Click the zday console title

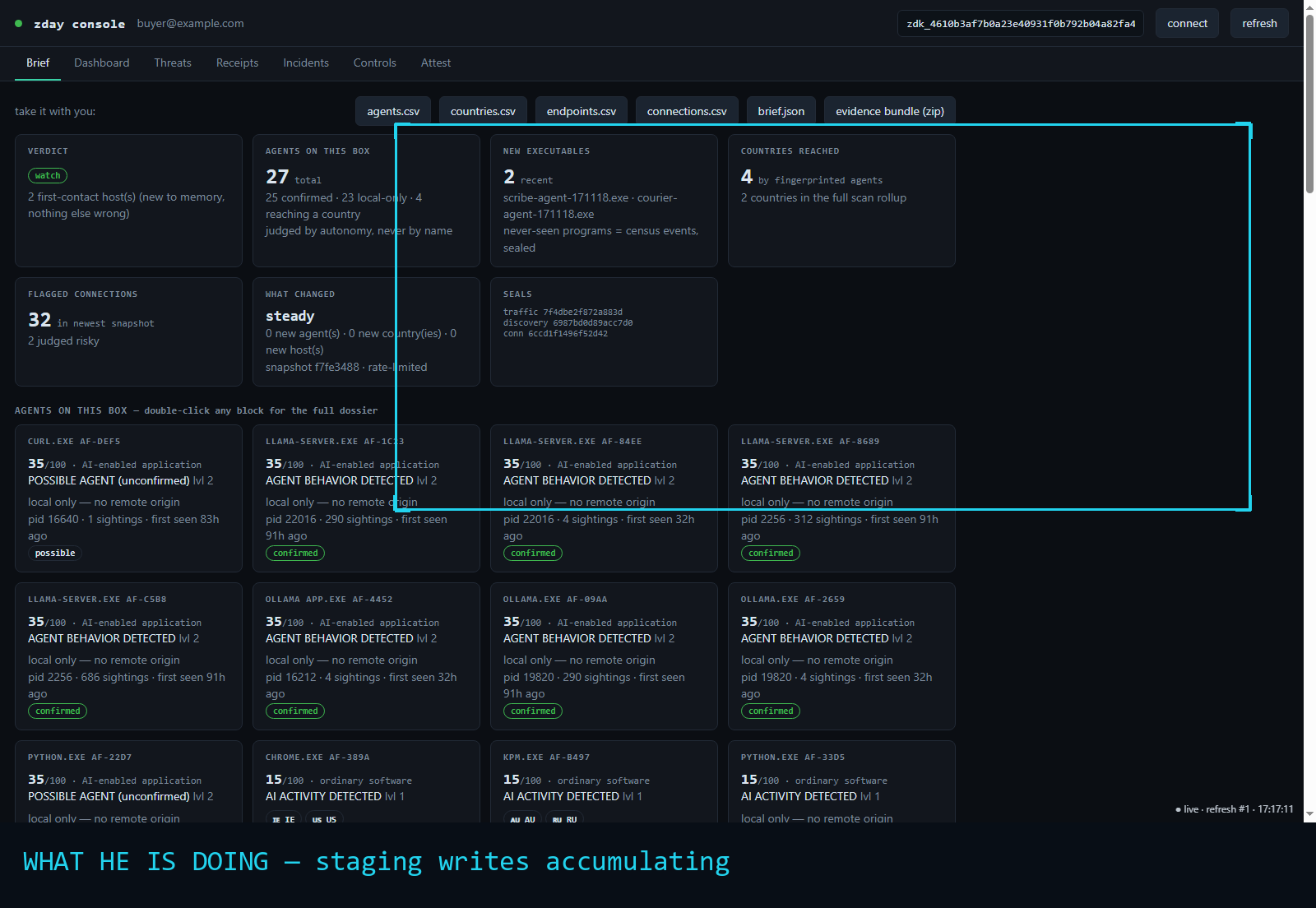[80, 24]
